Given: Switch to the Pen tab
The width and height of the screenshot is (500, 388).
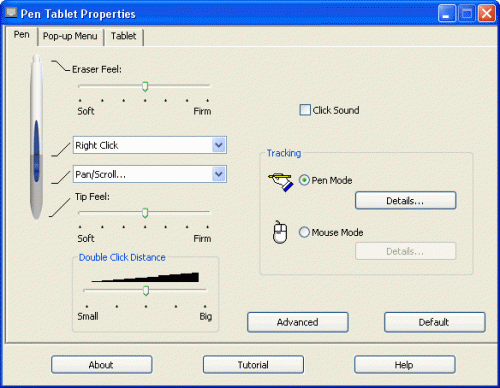Looking at the screenshot, I should (21, 35).
